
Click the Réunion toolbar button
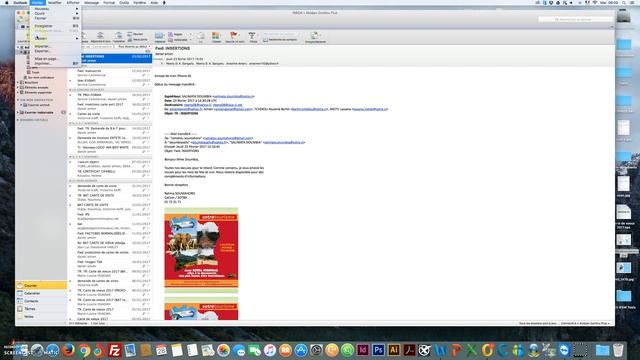tap(136, 34)
